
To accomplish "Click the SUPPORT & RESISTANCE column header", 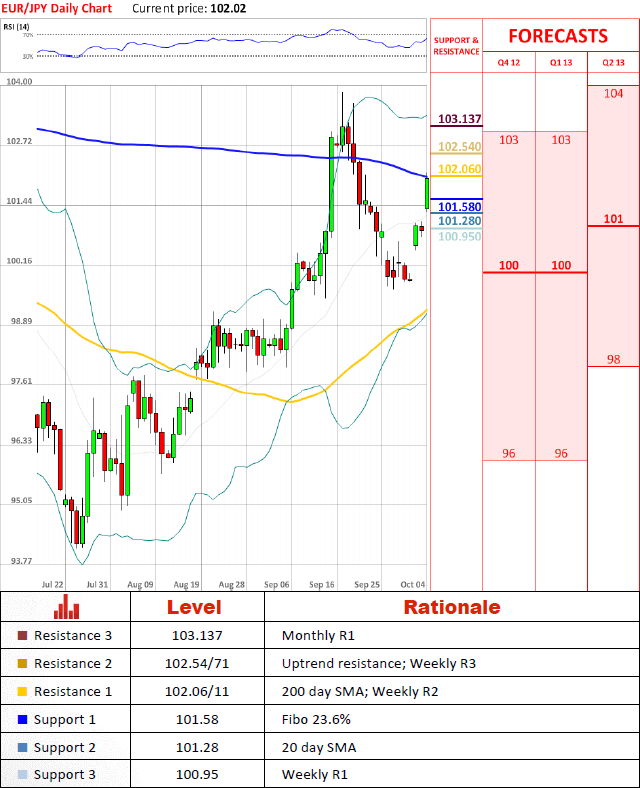I will pos(456,45).
